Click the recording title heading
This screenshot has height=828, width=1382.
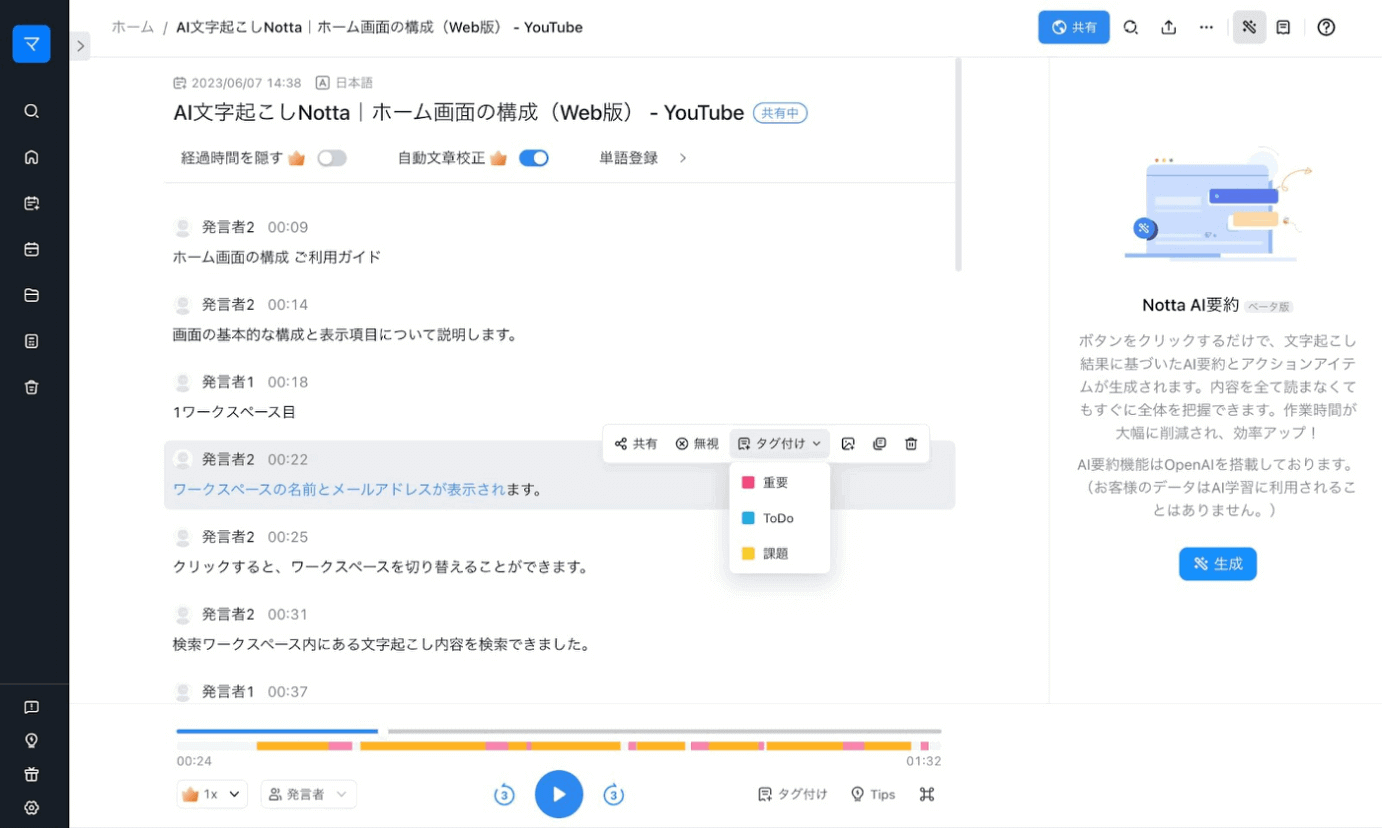[459, 113]
